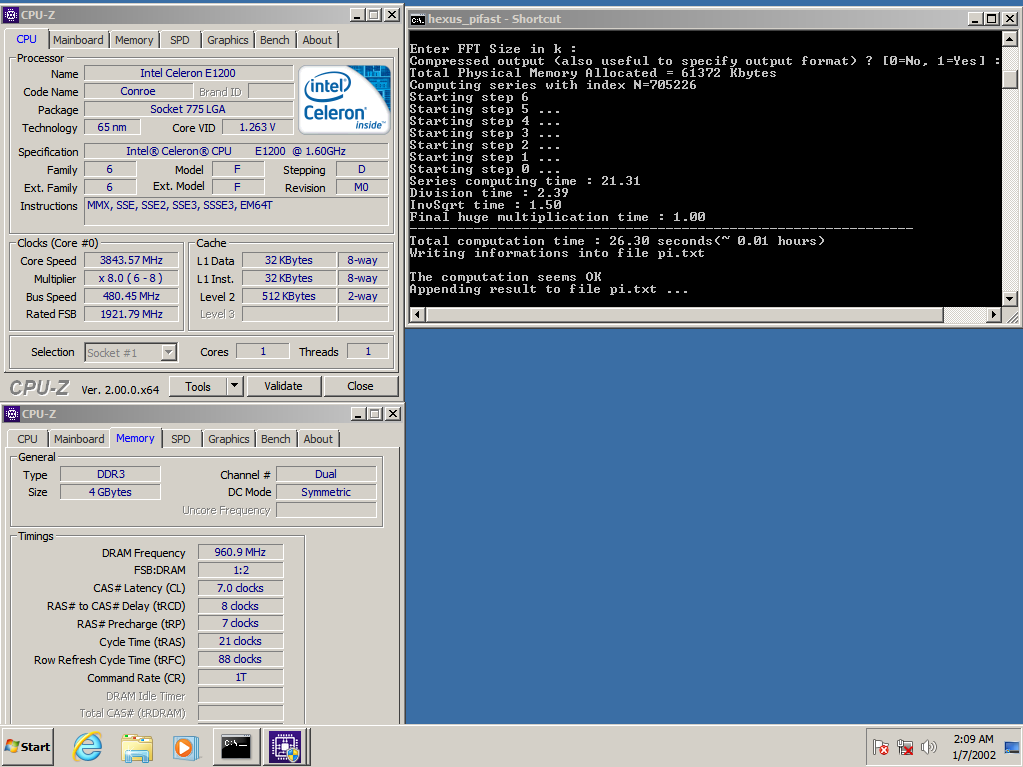Viewport: 1023px width, 767px height.
Task: Click the Start button
Action: pyautogui.click(x=27, y=747)
